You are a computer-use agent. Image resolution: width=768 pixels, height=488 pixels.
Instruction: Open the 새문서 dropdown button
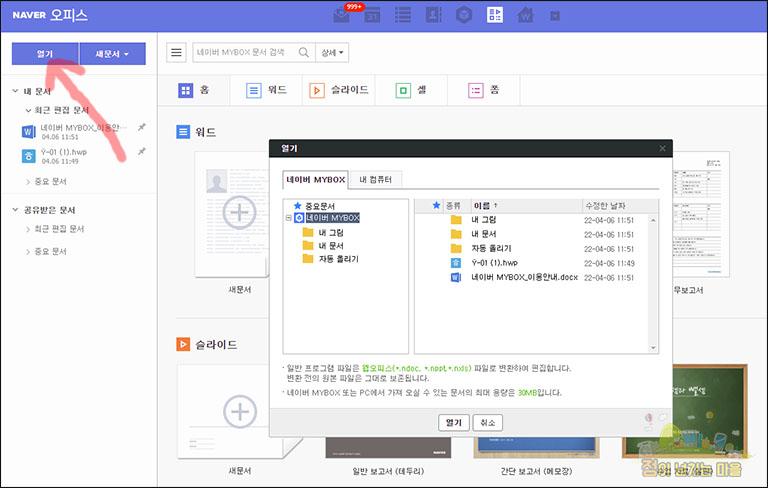112,53
